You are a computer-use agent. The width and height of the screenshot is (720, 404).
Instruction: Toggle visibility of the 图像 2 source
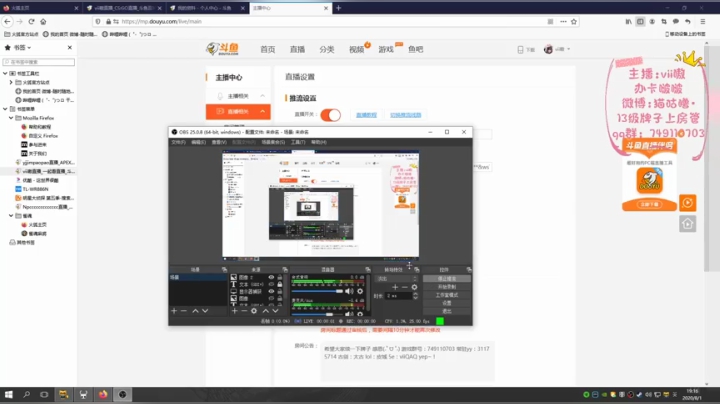[x=271, y=277]
